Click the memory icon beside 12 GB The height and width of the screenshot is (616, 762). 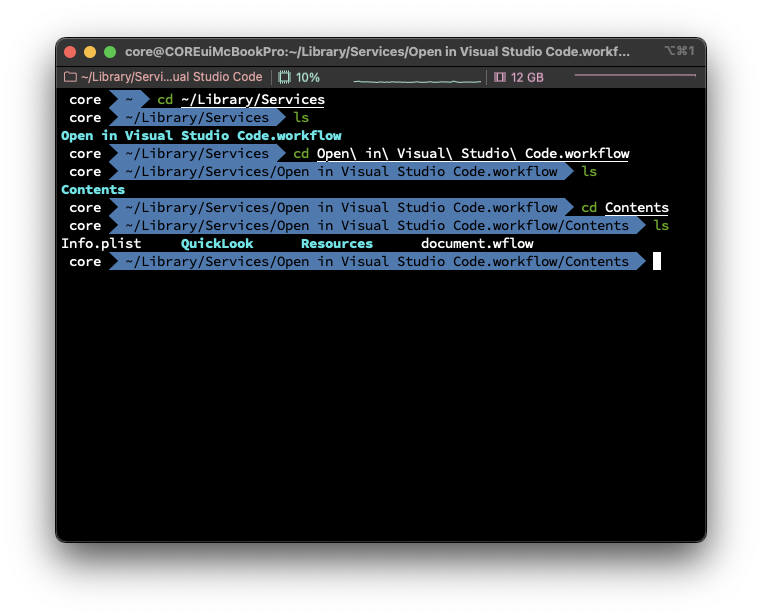tap(500, 77)
